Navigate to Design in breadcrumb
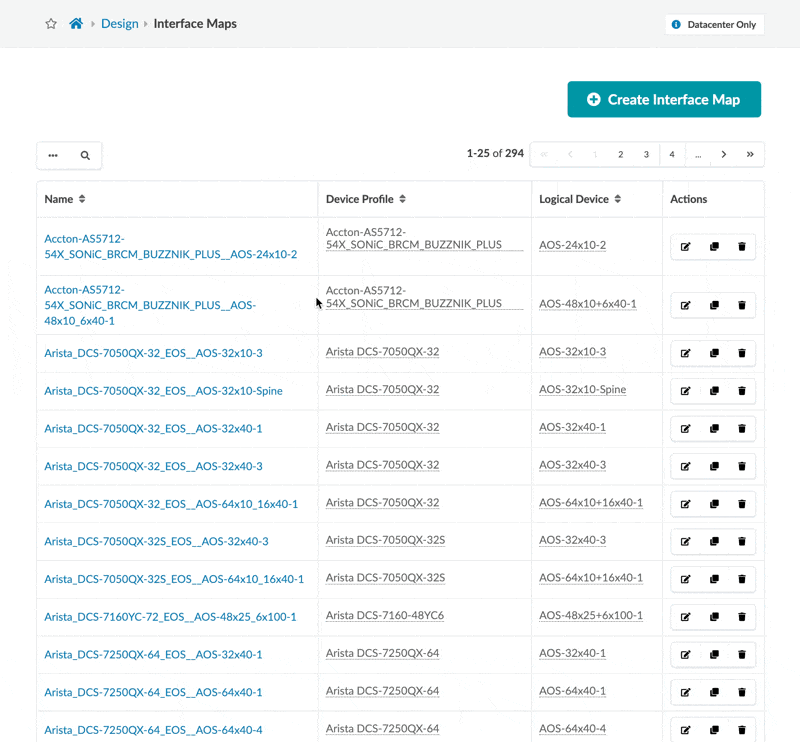Image resolution: width=800 pixels, height=742 pixels. (x=119, y=24)
